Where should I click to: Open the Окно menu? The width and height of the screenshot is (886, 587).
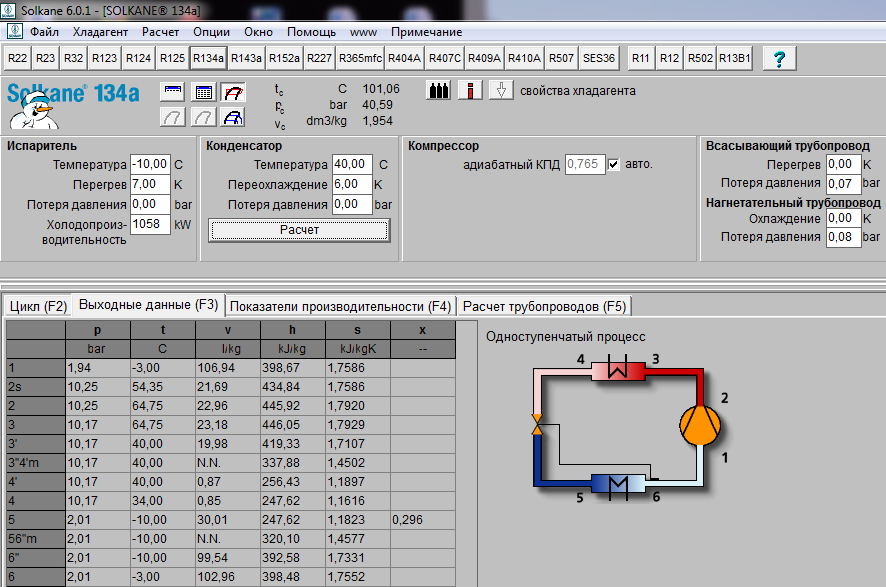tap(258, 32)
